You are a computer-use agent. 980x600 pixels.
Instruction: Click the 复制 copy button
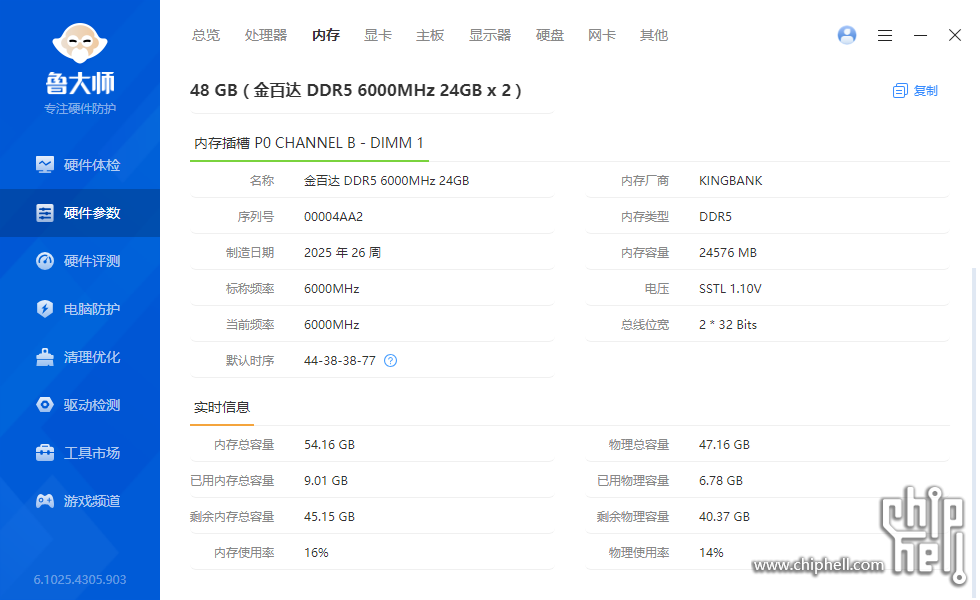pos(924,90)
